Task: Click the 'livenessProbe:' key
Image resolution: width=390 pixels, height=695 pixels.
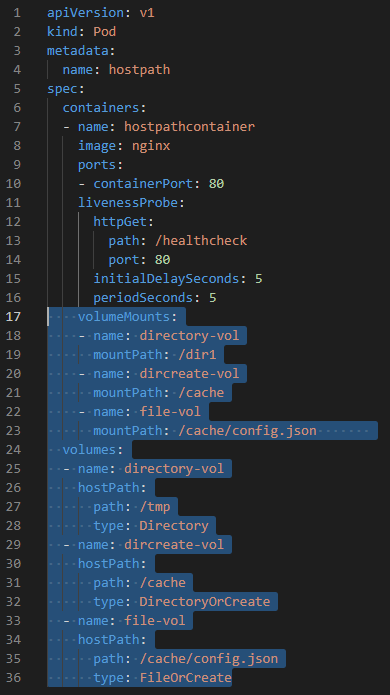Action: 131,203
